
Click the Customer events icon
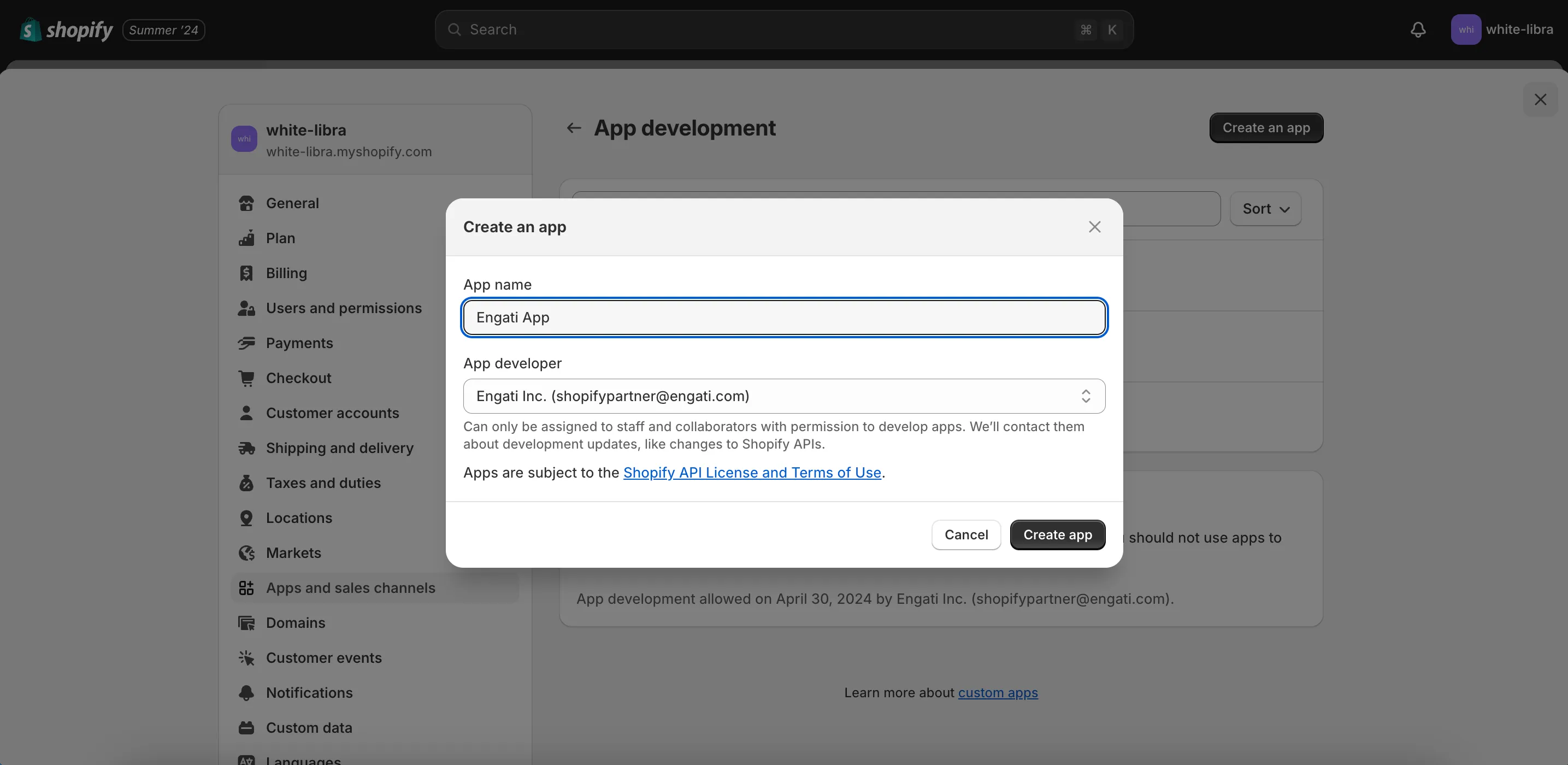tap(246, 658)
